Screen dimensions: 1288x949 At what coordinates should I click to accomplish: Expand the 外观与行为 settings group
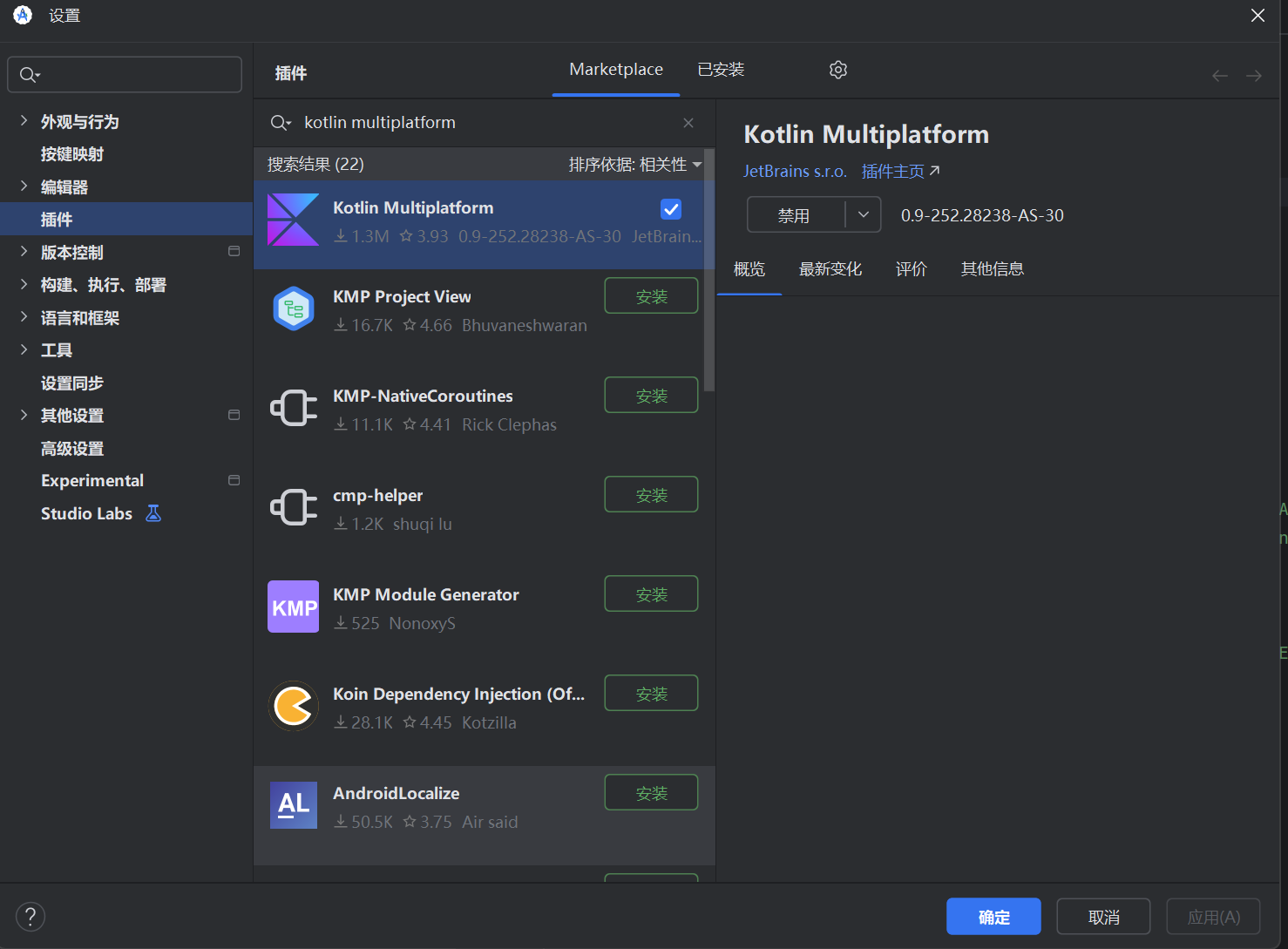pyautogui.click(x=24, y=121)
